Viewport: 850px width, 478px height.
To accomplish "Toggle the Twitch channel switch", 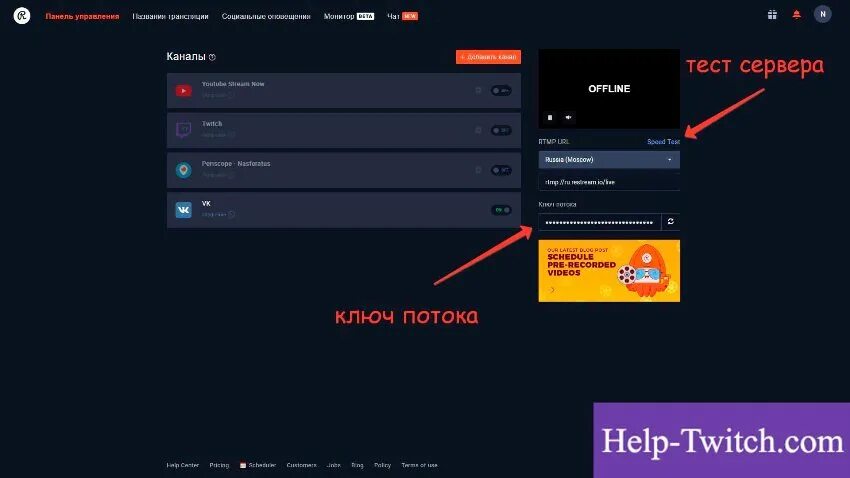I will (x=501, y=130).
